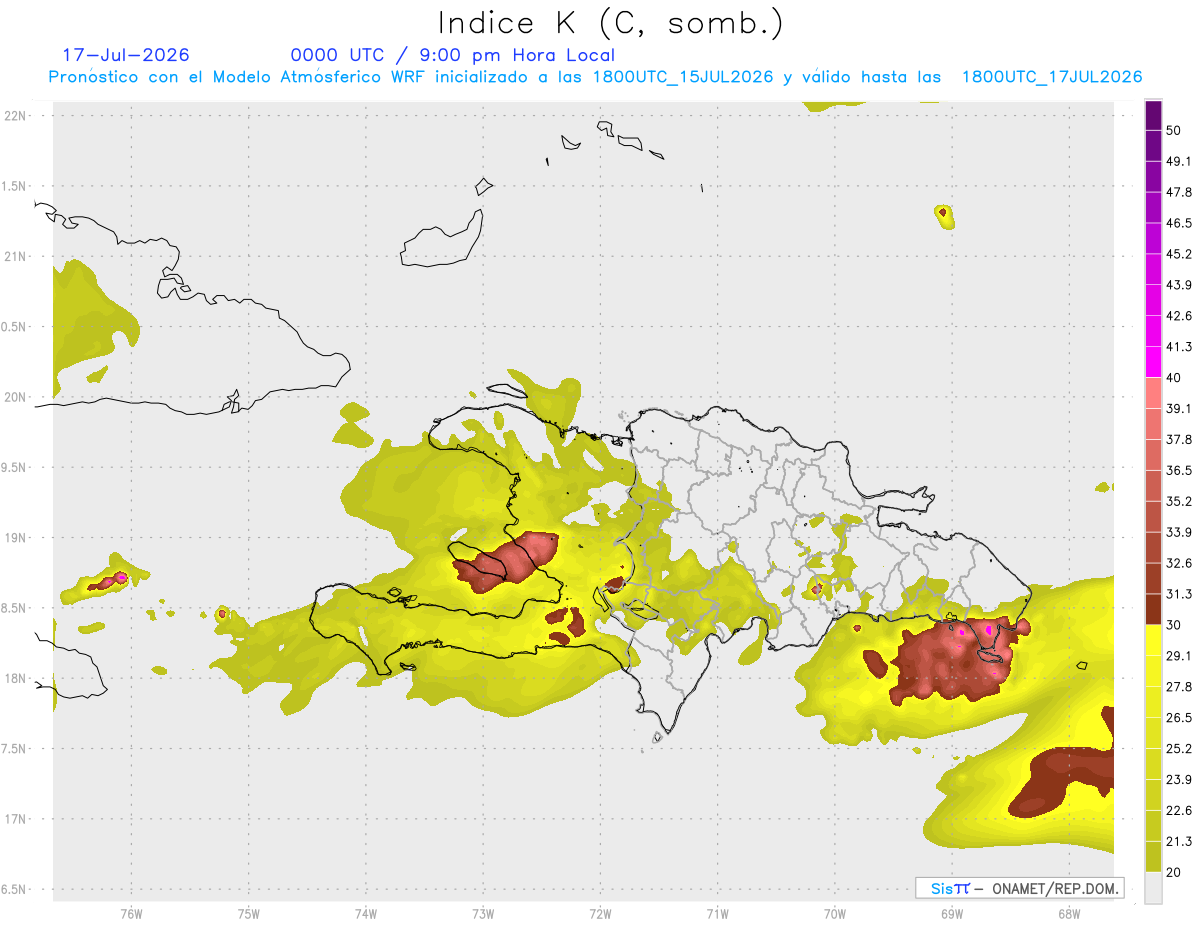Click the 21.3 value on the color scale
Viewport: 1200px width, 927px height.
point(1179,841)
